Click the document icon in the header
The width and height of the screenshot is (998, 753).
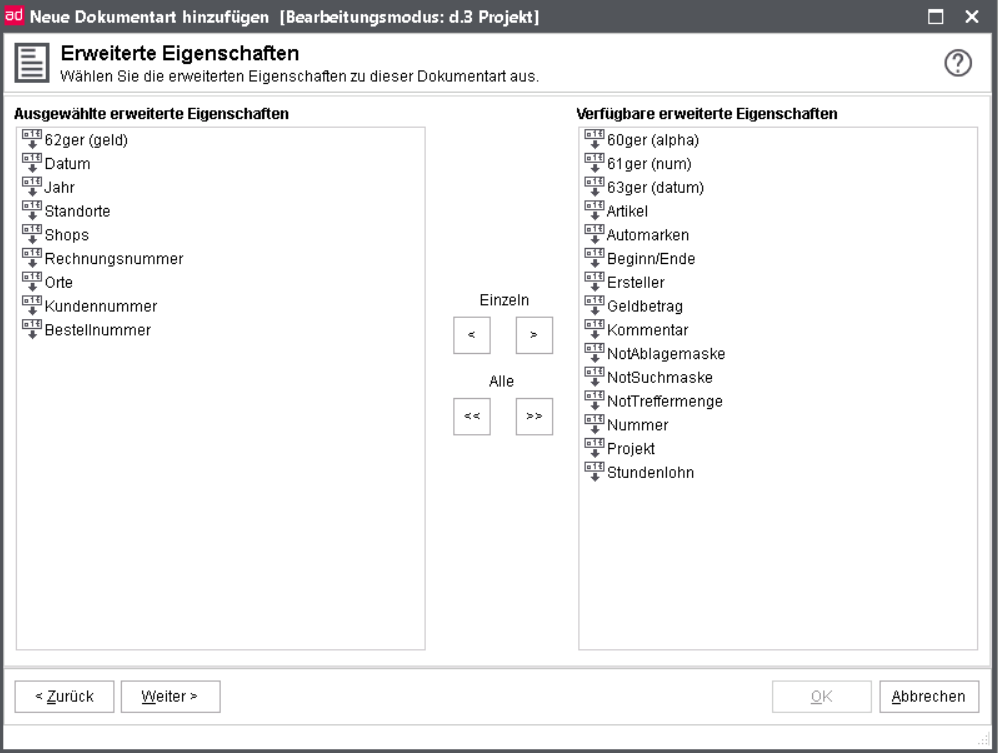32,63
